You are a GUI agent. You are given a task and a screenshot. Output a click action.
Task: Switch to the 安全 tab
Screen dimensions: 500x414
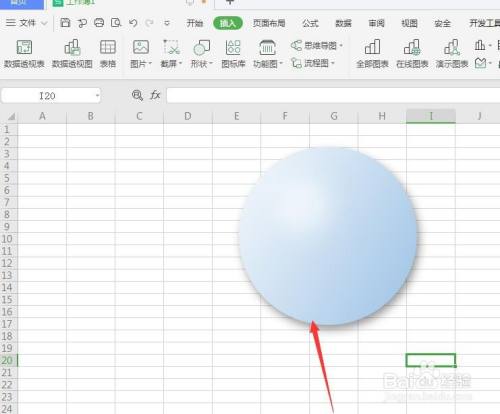(442, 23)
